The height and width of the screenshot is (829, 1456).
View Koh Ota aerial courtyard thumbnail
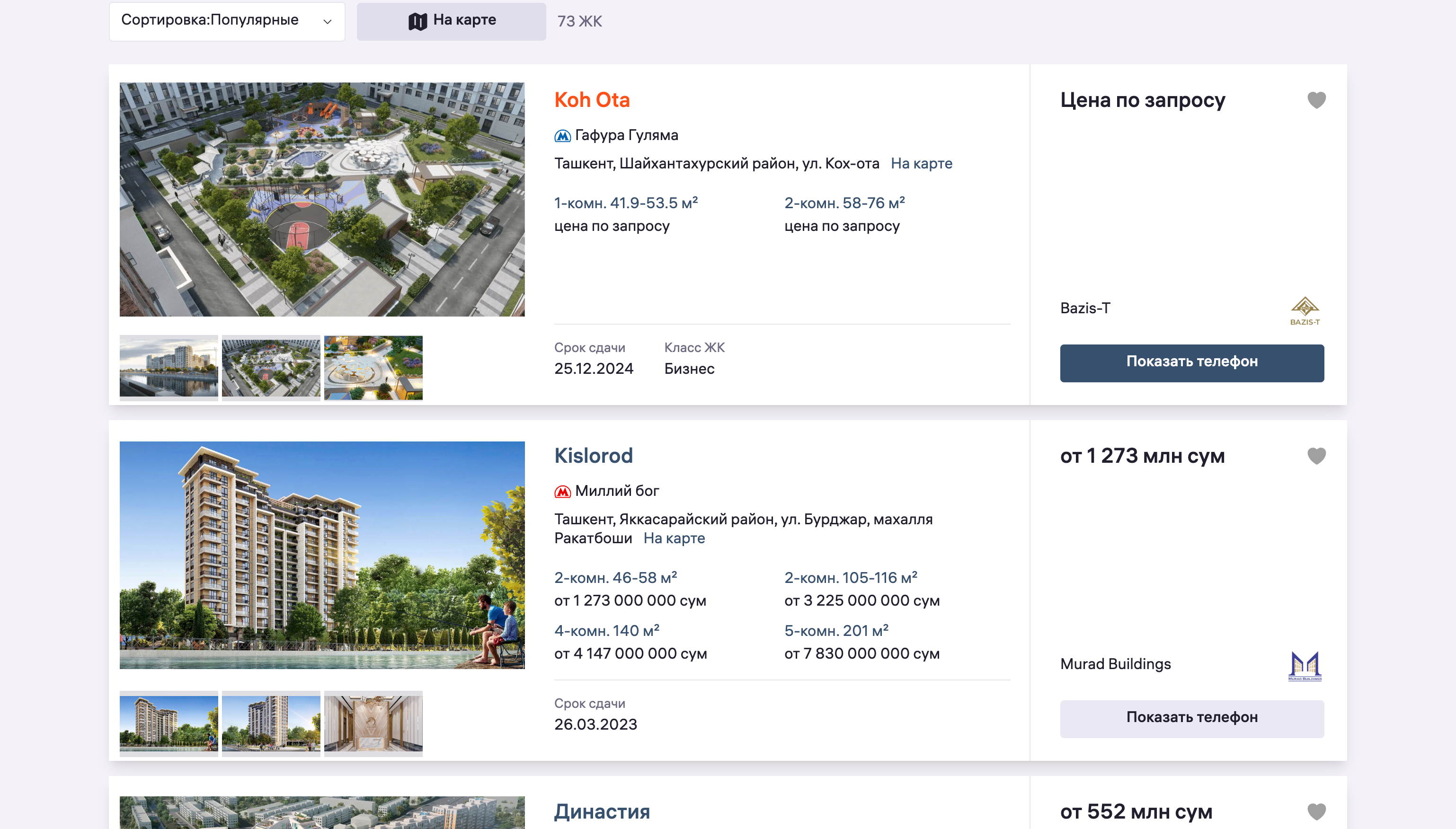[271, 367]
